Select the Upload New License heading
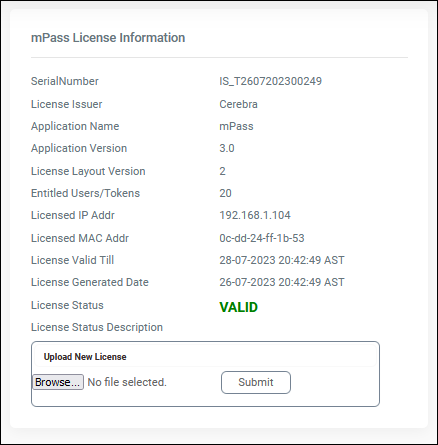The height and width of the screenshot is (445, 438). coord(85,357)
